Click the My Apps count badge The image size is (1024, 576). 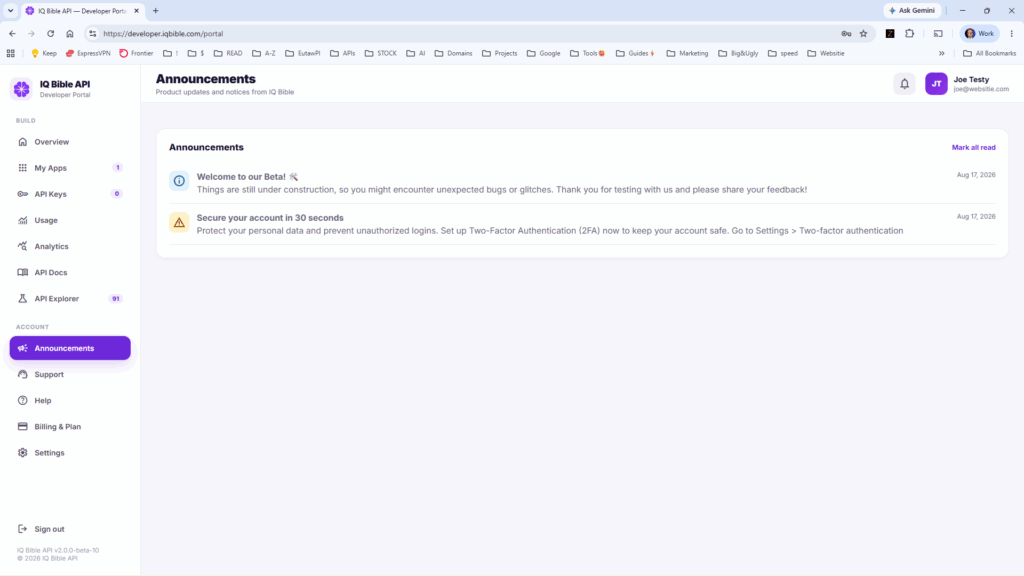[x=118, y=168]
